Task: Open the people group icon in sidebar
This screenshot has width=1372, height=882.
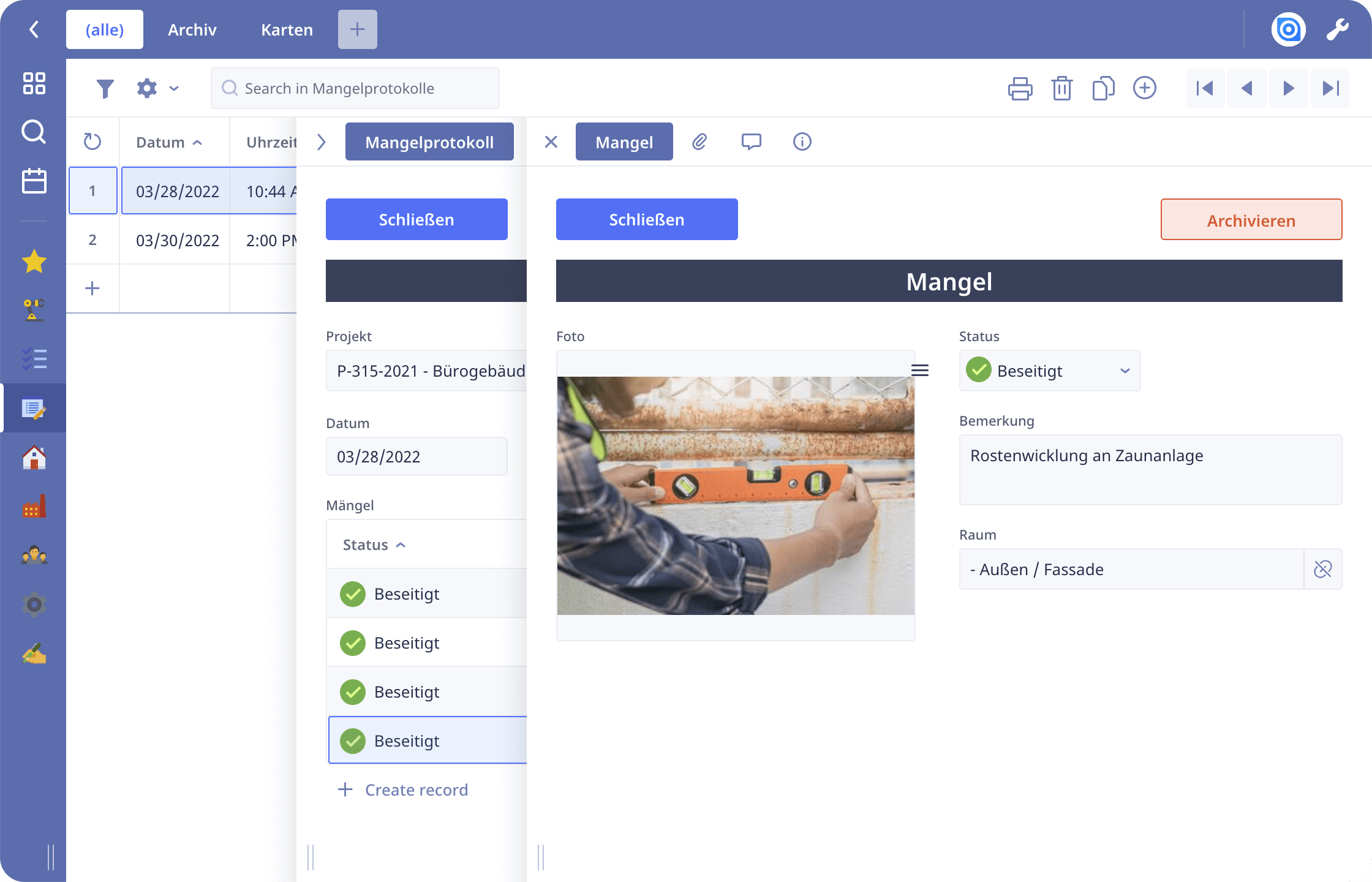Action: click(x=34, y=556)
